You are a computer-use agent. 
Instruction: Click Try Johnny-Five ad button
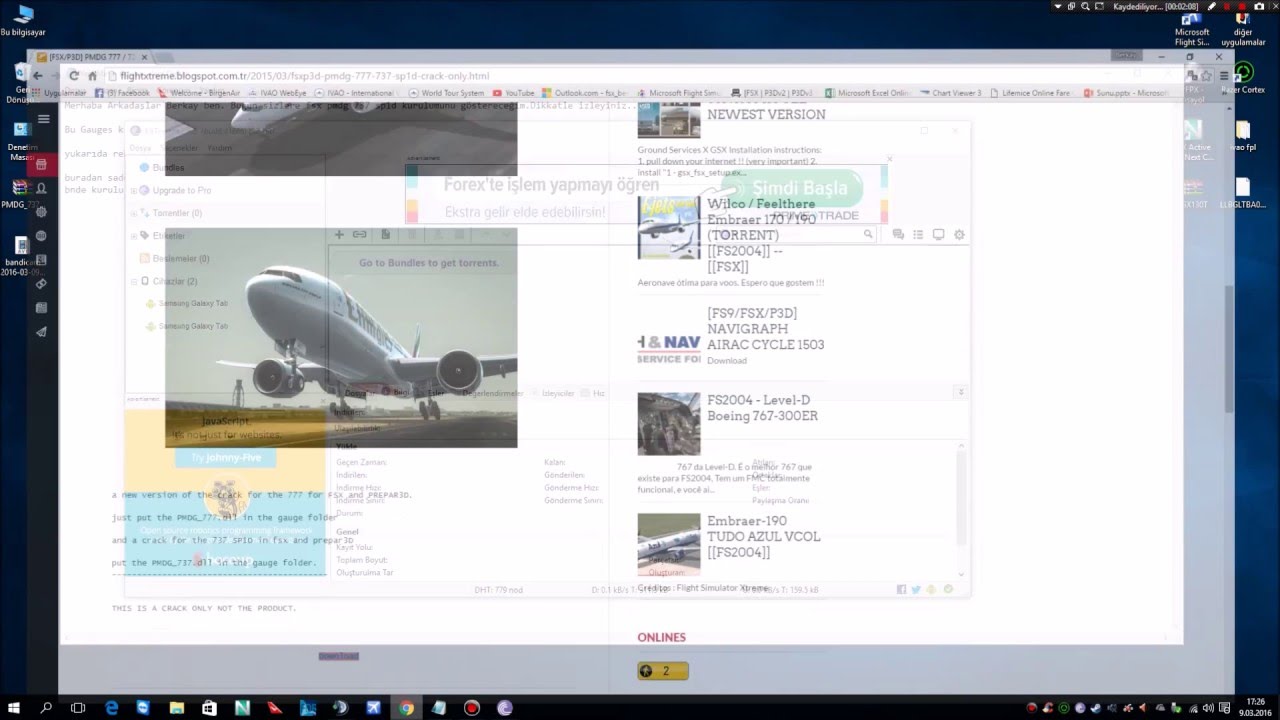point(225,457)
